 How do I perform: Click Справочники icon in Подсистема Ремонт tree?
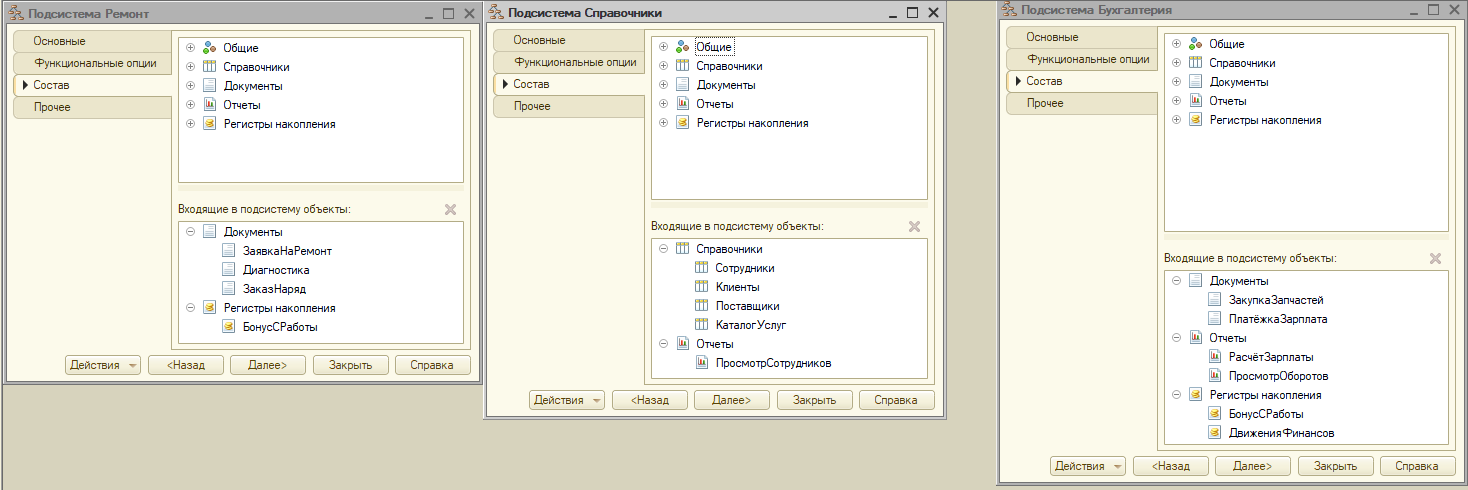(x=209, y=67)
